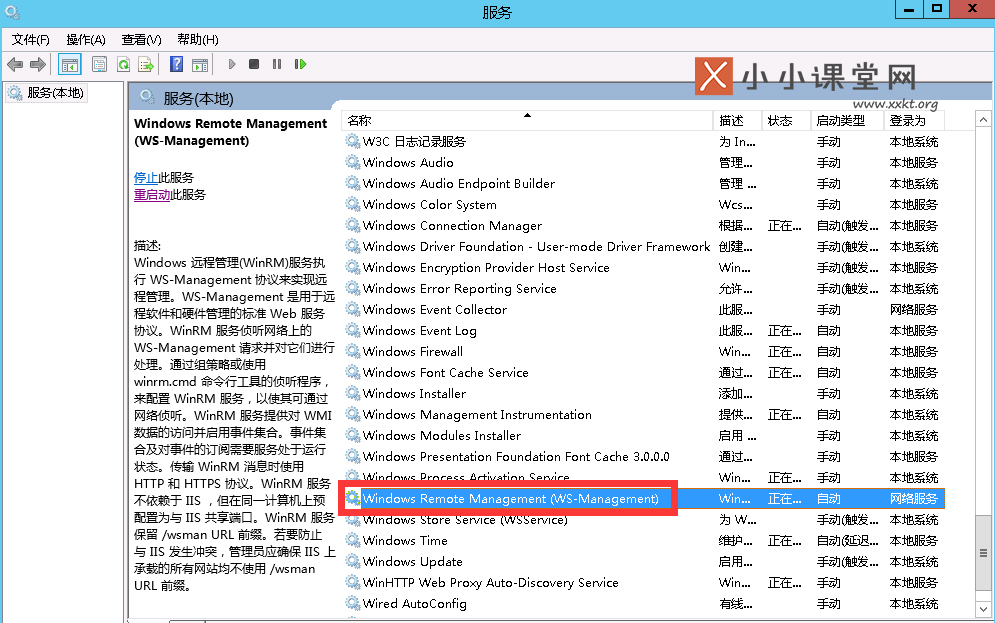The height and width of the screenshot is (623, 995).
Task: Select the W3C 日志记录服务 row
Action: (x=643, y=141)
